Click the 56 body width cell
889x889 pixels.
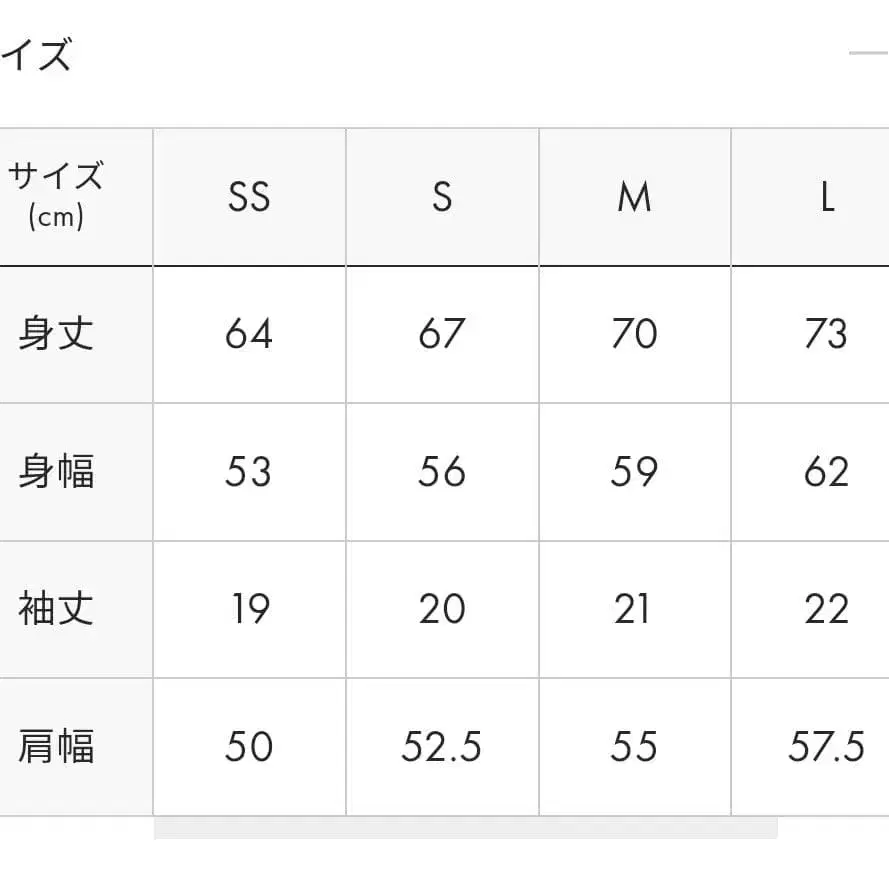pyautogui.click(x=442, y=472)
